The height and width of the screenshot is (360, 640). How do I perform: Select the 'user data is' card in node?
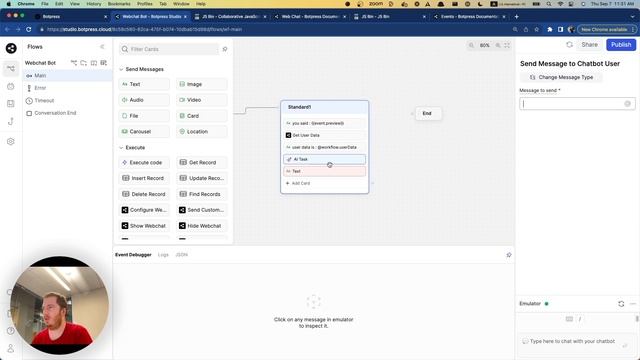coord(324,147)
